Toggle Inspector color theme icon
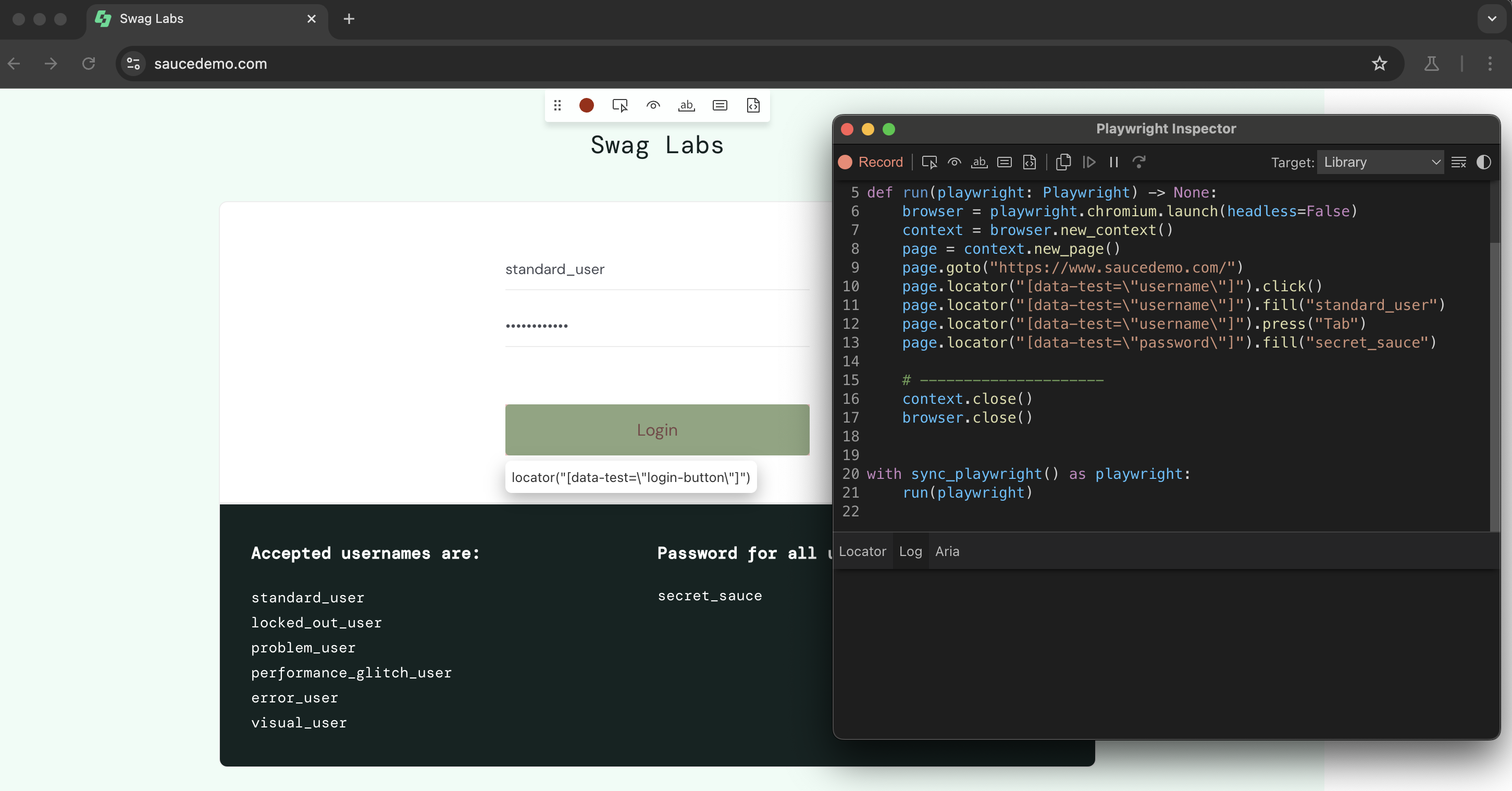 1483,162
